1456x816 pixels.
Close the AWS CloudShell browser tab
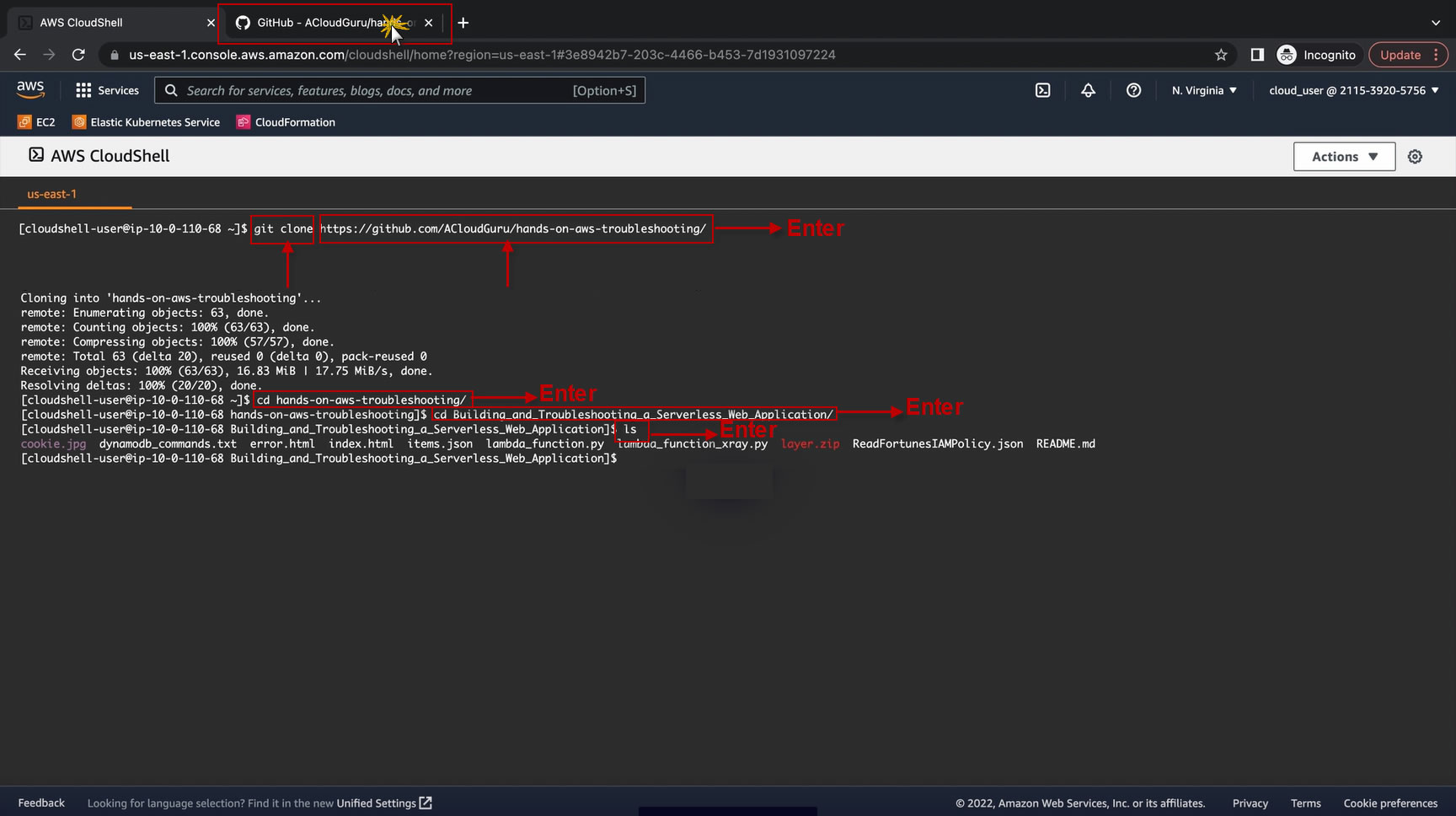point(211,23)
